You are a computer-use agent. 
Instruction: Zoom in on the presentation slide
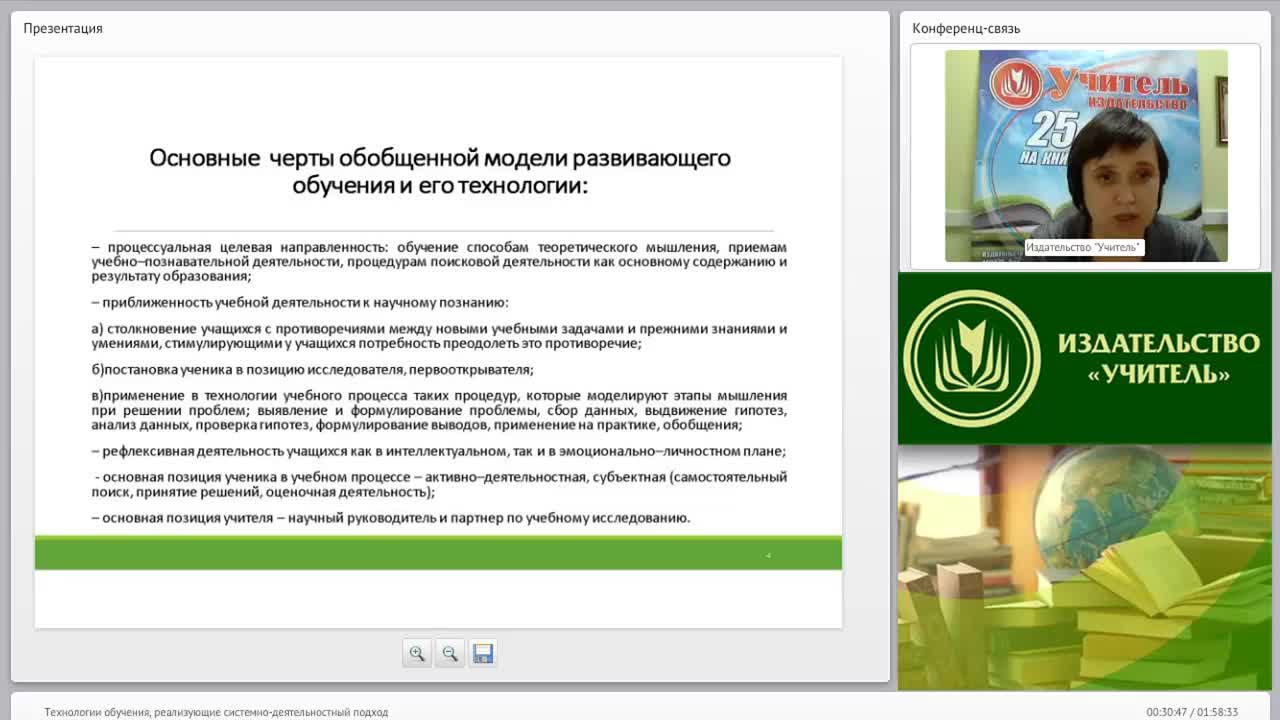tap(417, 653)
